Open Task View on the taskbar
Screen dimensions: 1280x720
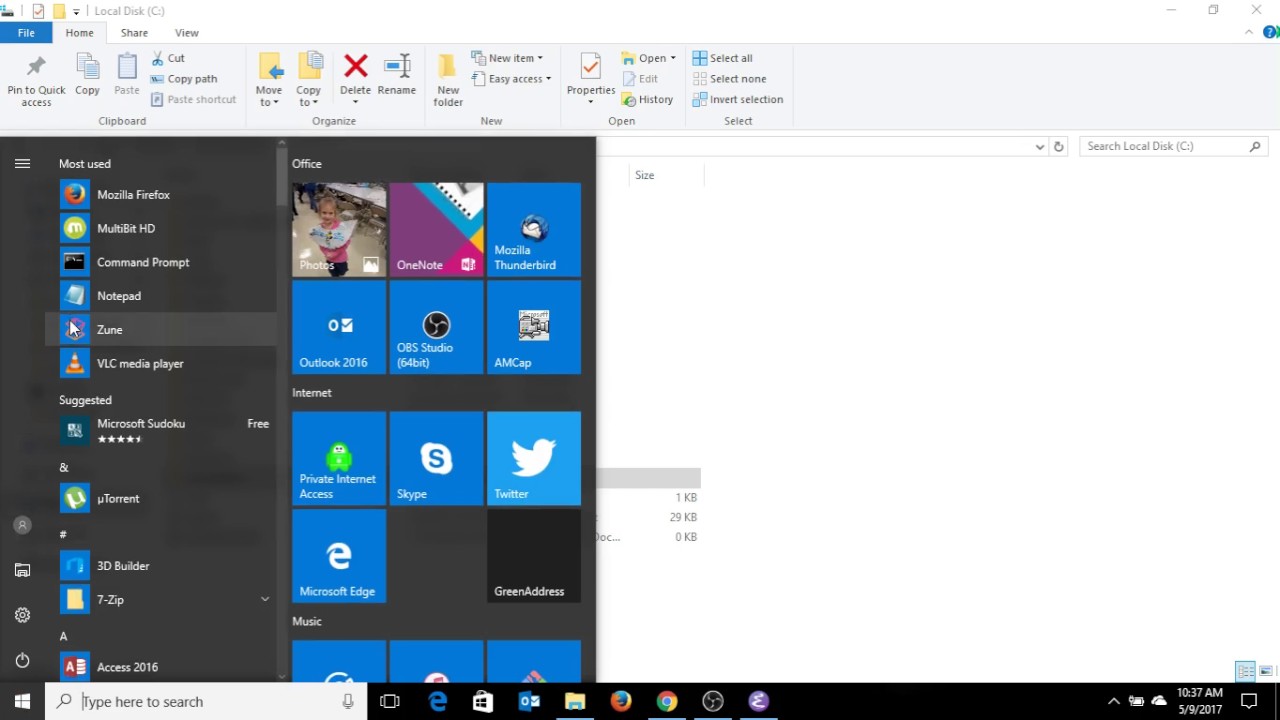point(390,702)
